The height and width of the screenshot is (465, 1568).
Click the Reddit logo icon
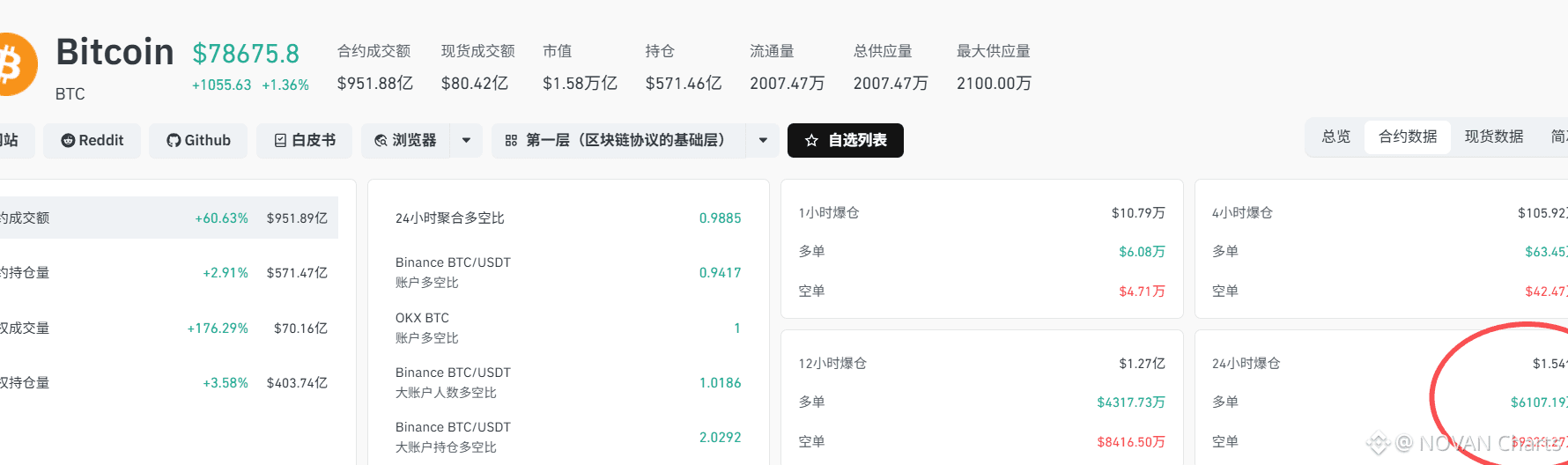[x=68, y=140]
